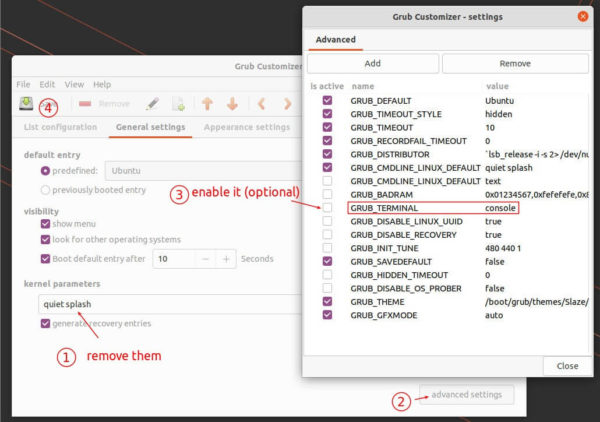This screenshot has height=422, width=600.
Task: Enable the GRUB_BADRAM checkbox
Action: click(x=327, y=194)
